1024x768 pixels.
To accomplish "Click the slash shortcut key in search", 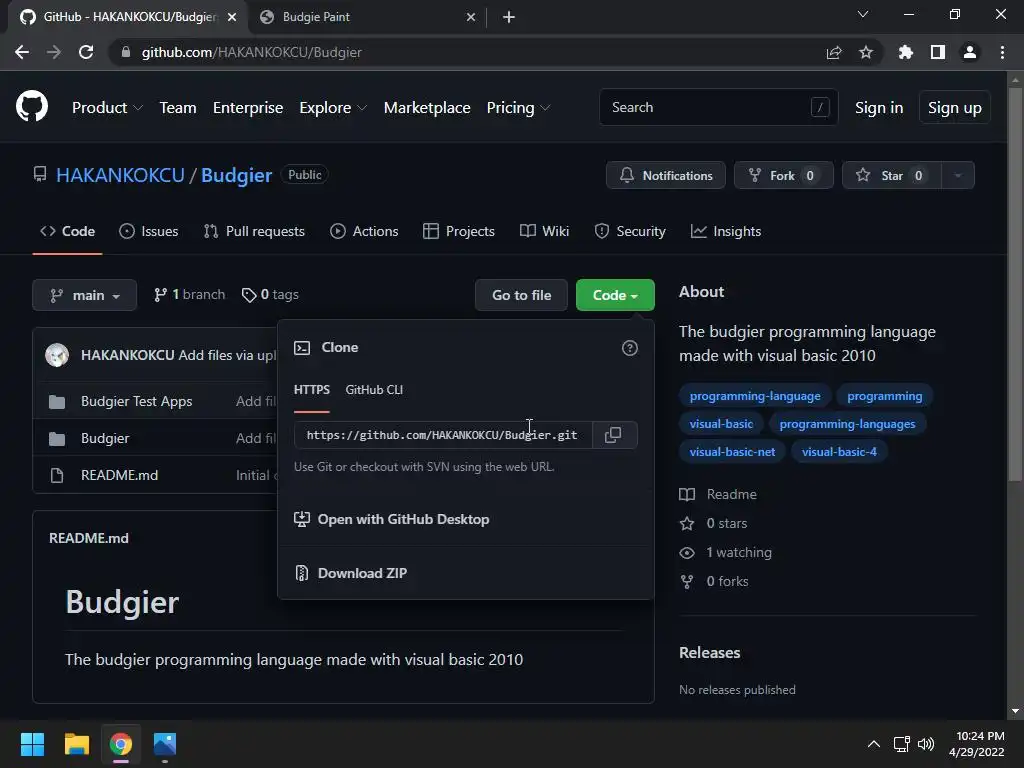I will pyautogui.click(x=820, y=107).
